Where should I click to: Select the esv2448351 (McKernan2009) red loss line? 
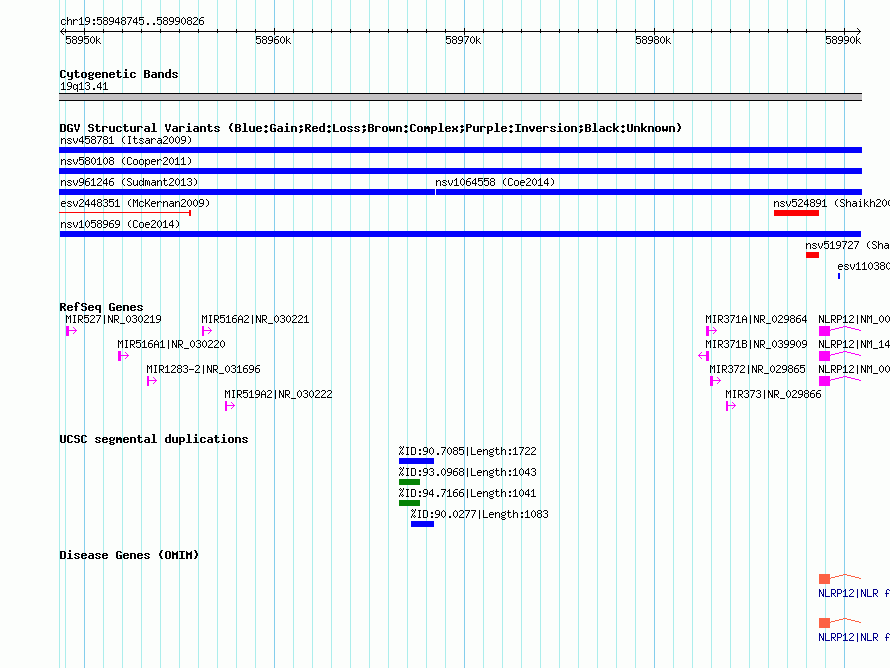coord(125,213)
